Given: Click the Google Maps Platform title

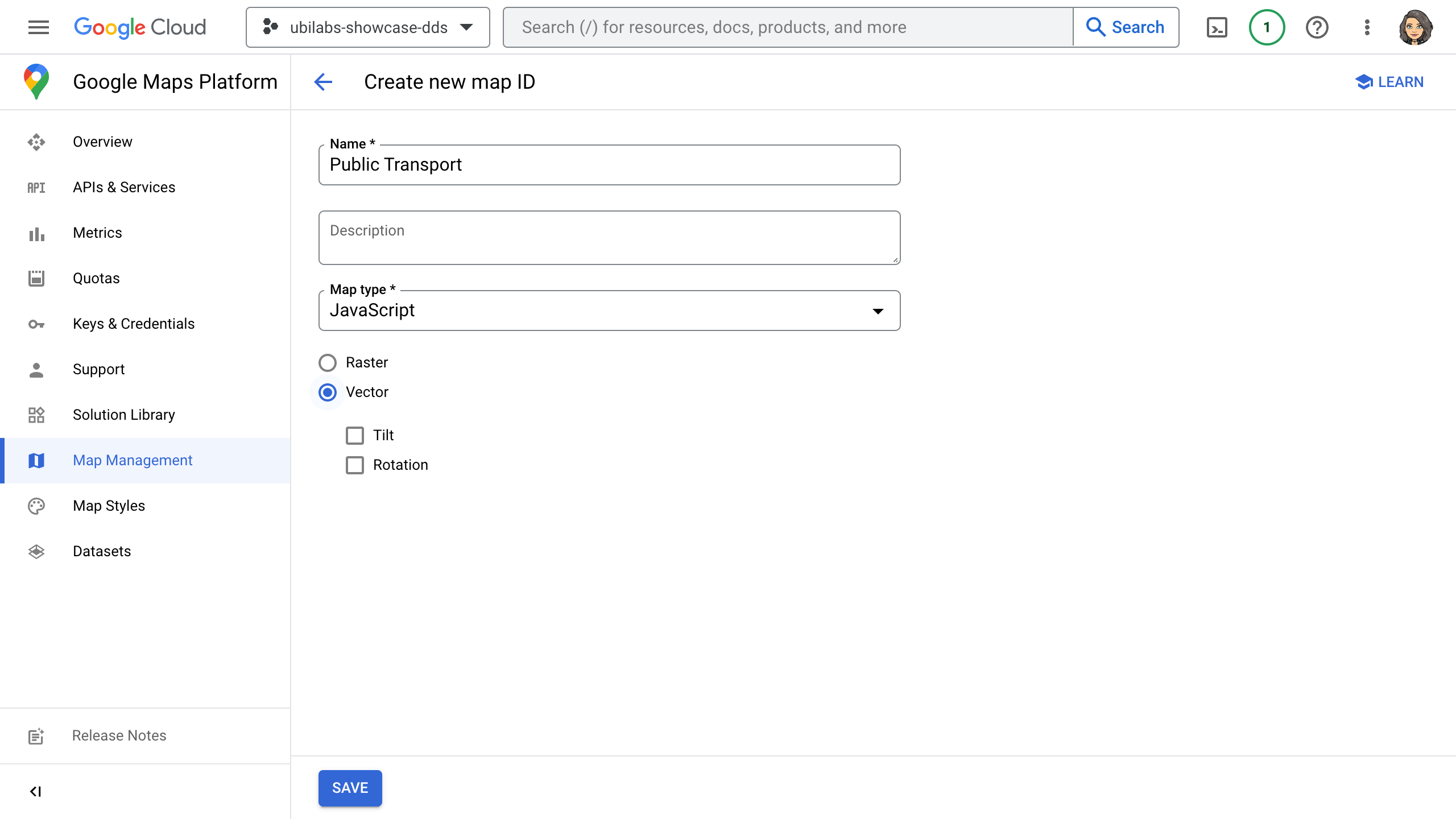Looking at the screenshot, I should pos(175,82).
